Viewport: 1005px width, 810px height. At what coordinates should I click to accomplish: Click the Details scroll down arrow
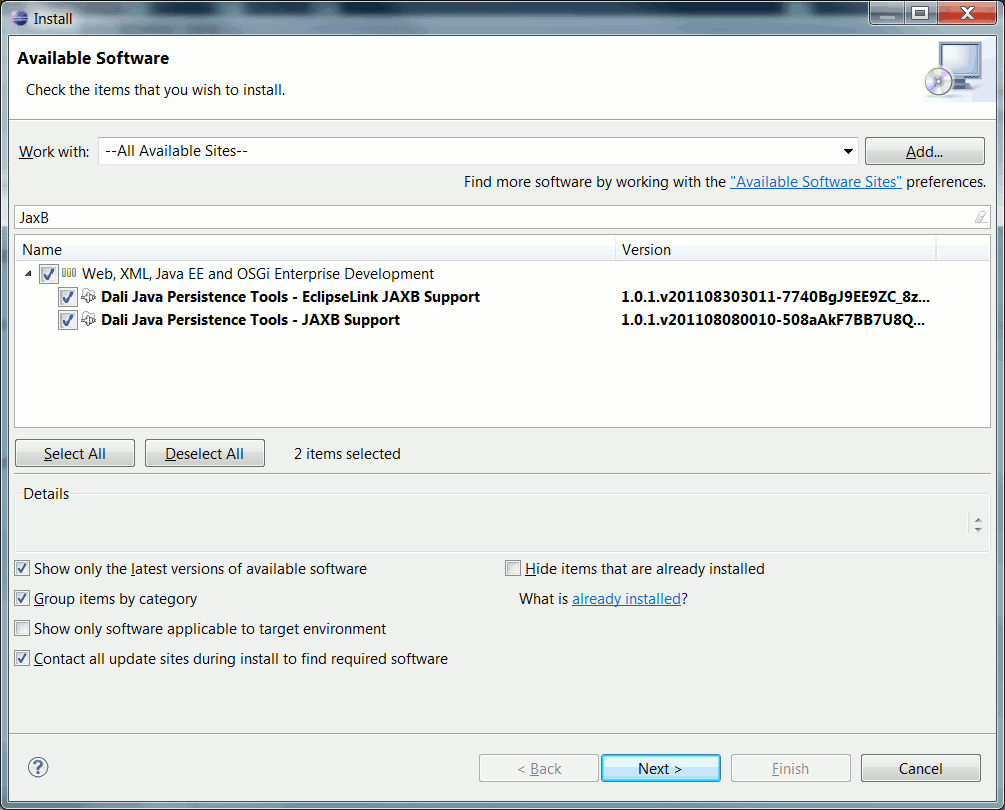pyautogui.click(x=978, y=529)
